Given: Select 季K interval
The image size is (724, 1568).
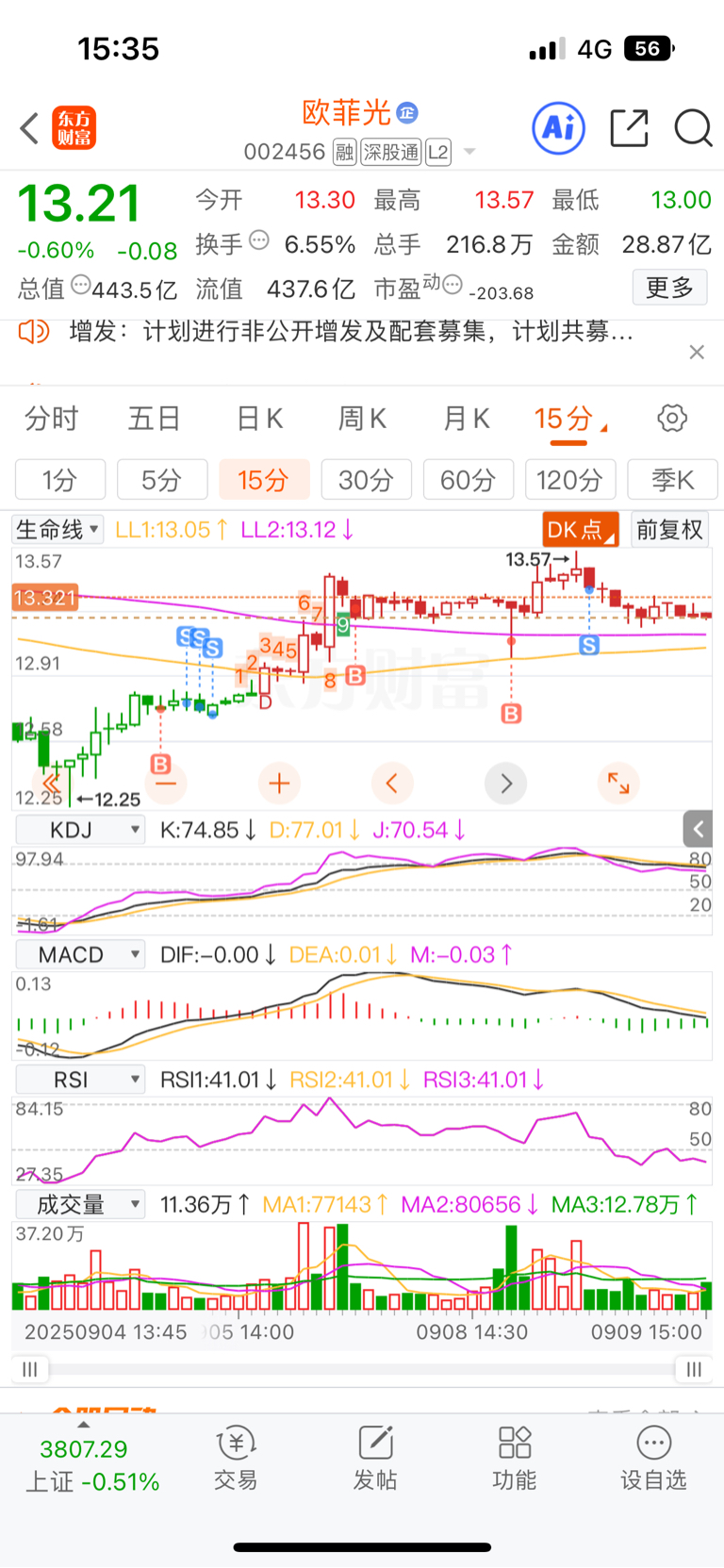Looking at the screenshot, I should pyautogui.click(x=673, y=480).
